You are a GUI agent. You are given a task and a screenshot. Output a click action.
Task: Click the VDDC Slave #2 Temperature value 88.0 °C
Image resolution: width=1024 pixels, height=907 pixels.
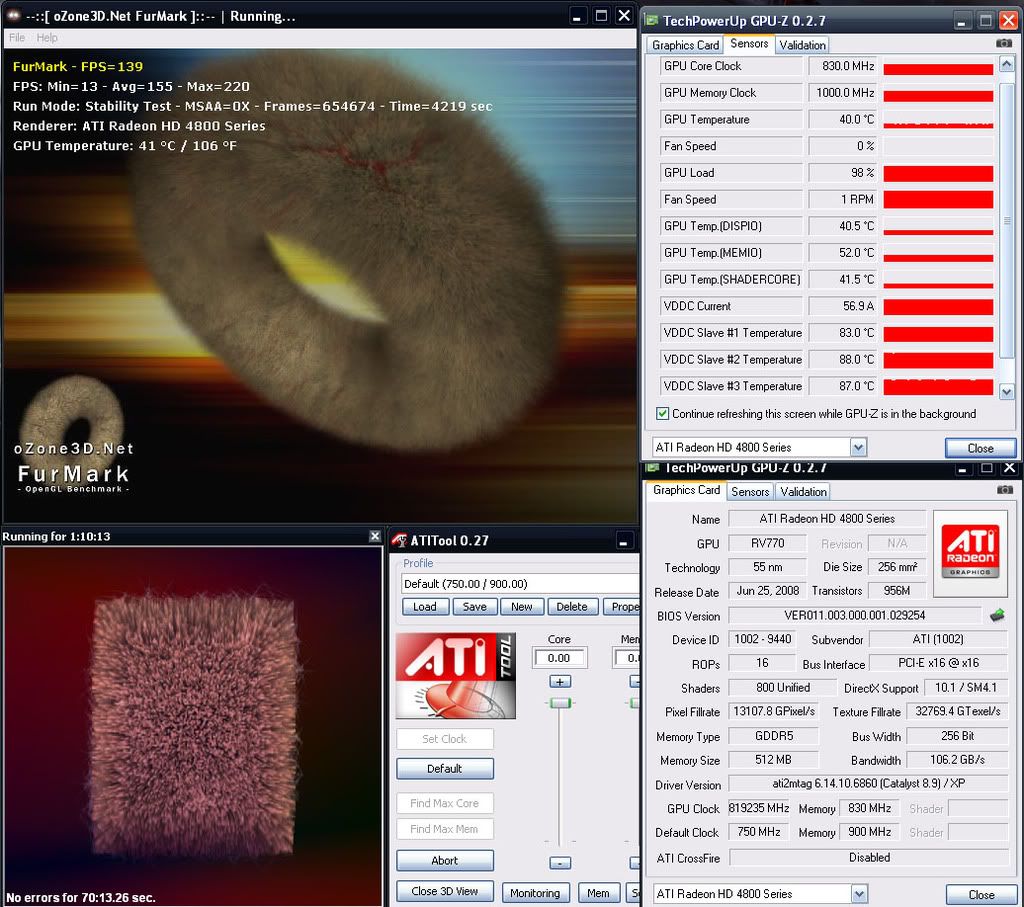click(842, 359)
